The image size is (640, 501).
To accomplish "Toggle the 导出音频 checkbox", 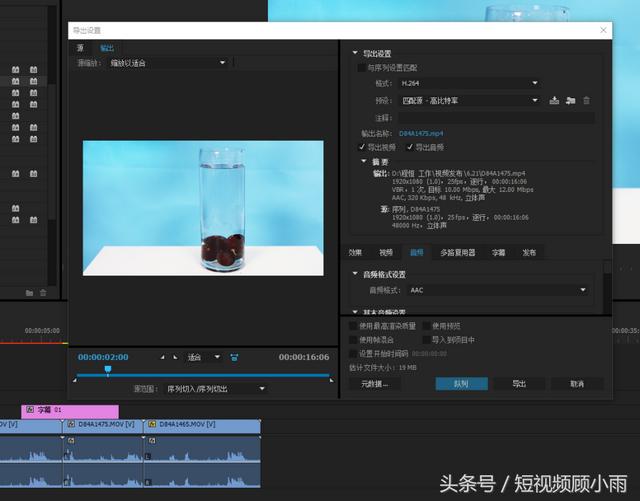I will pyautogui.click(x=410, y=147).
